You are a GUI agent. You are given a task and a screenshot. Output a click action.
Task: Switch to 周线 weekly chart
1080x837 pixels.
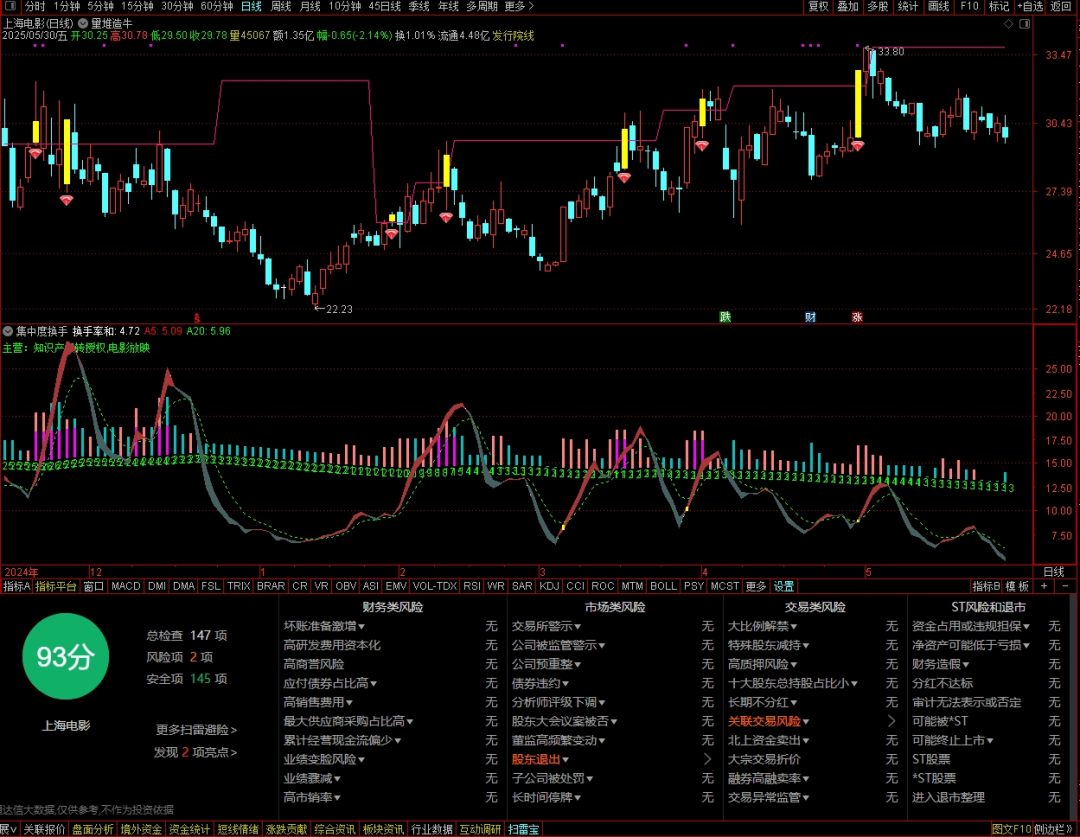point(281,6)
